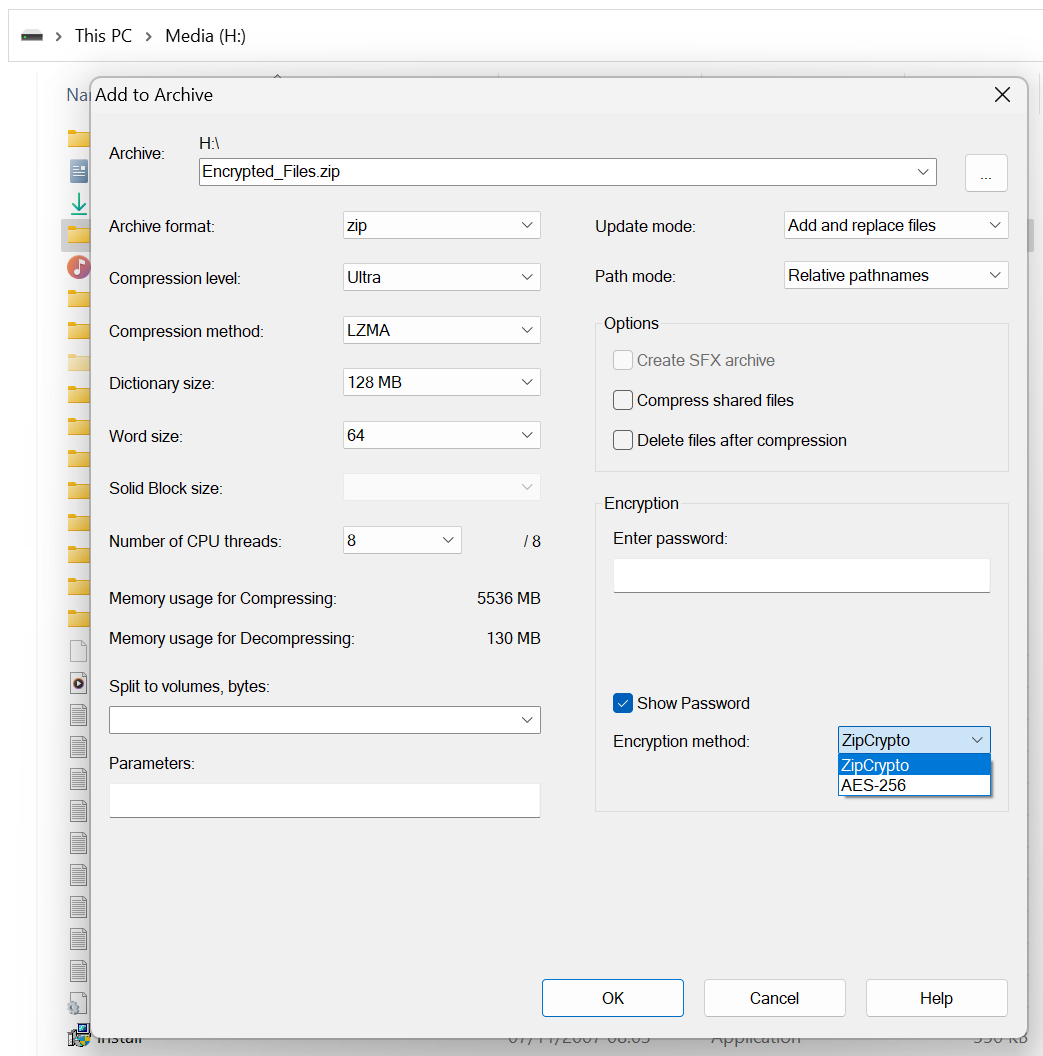Viewport: 1043px width, 1056px height.
Task: Click the gear settings file icon in Explorer
Action: click(x=77, y=1003)
